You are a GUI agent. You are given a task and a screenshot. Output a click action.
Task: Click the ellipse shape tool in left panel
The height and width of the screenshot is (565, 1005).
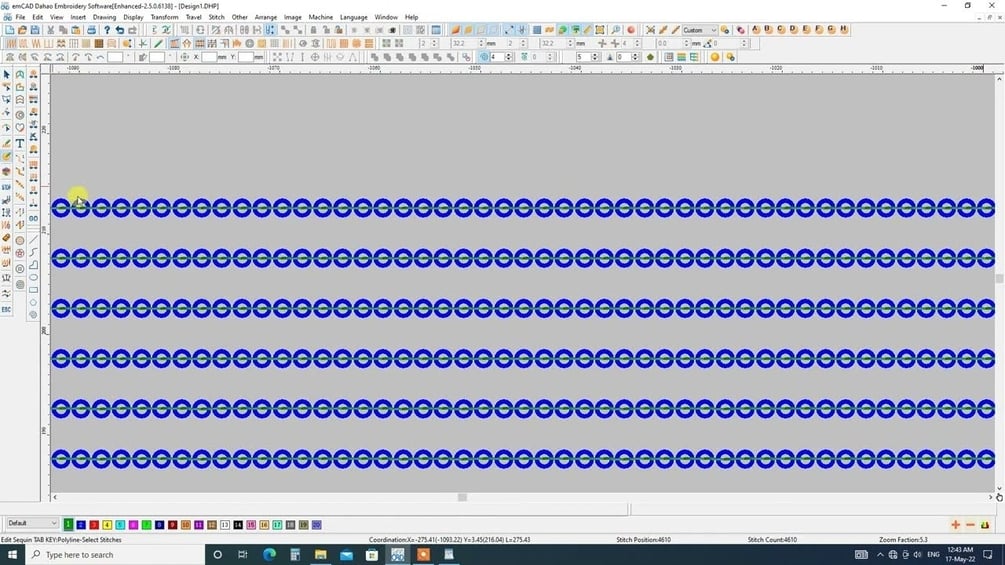click(33, 277)
